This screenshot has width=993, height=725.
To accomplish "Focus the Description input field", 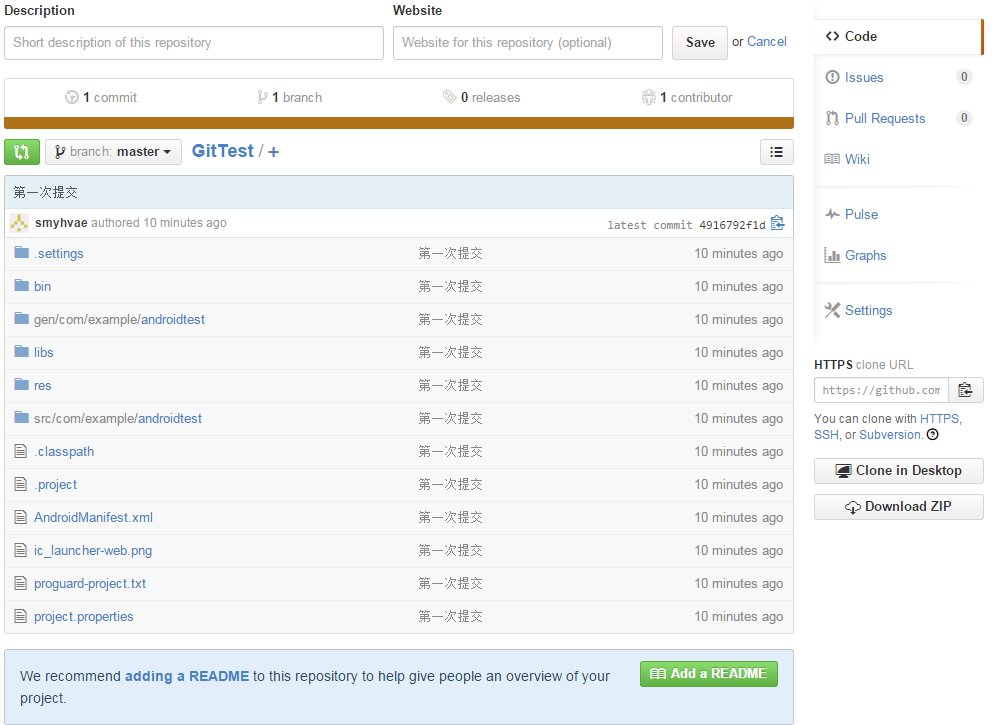I will (194, 43).
